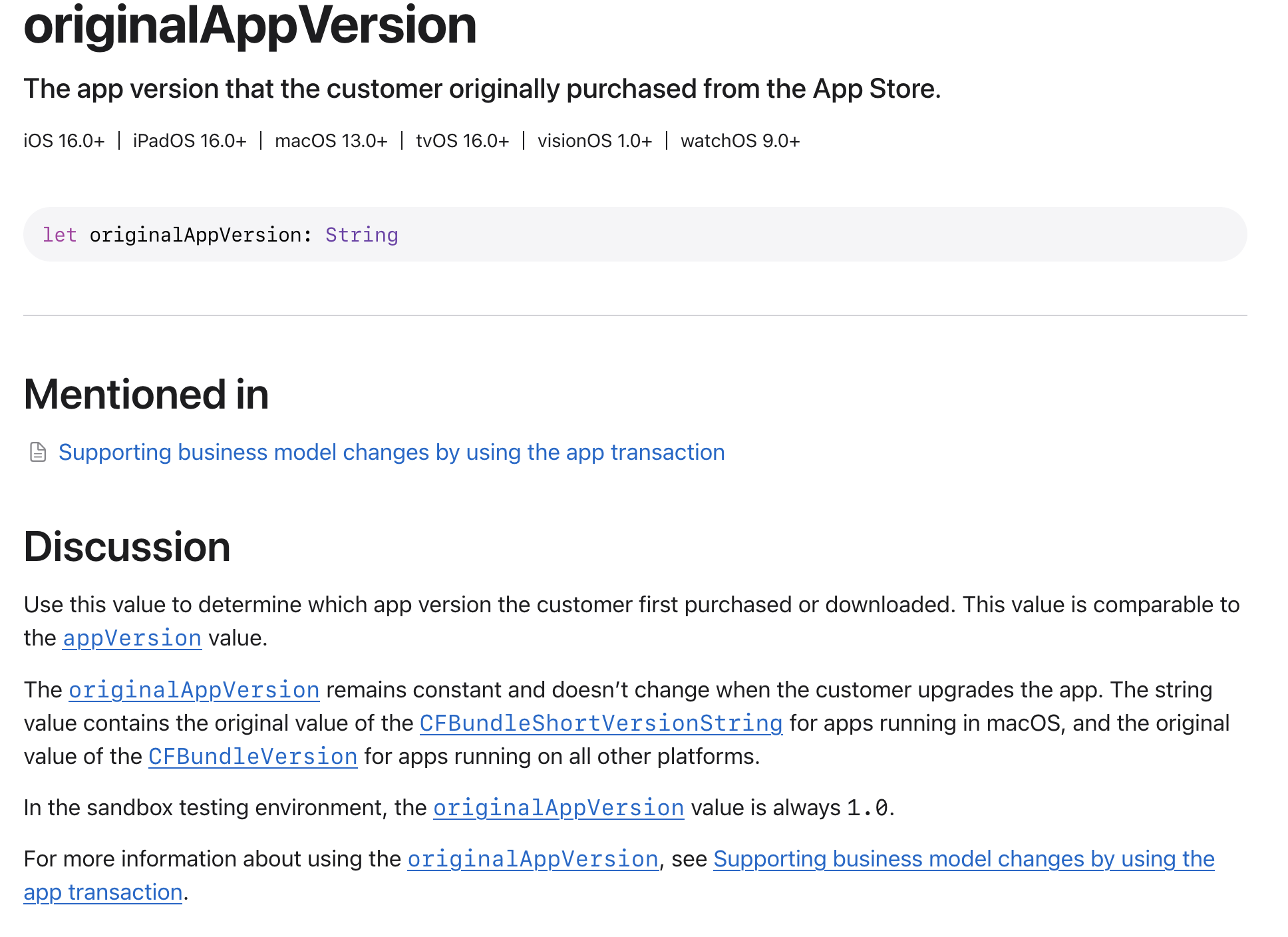The width and height of the screenshot is (1288, 937).
Task: Click the 'iOS 16.0+' availability label
Action: tap(65, 141)
